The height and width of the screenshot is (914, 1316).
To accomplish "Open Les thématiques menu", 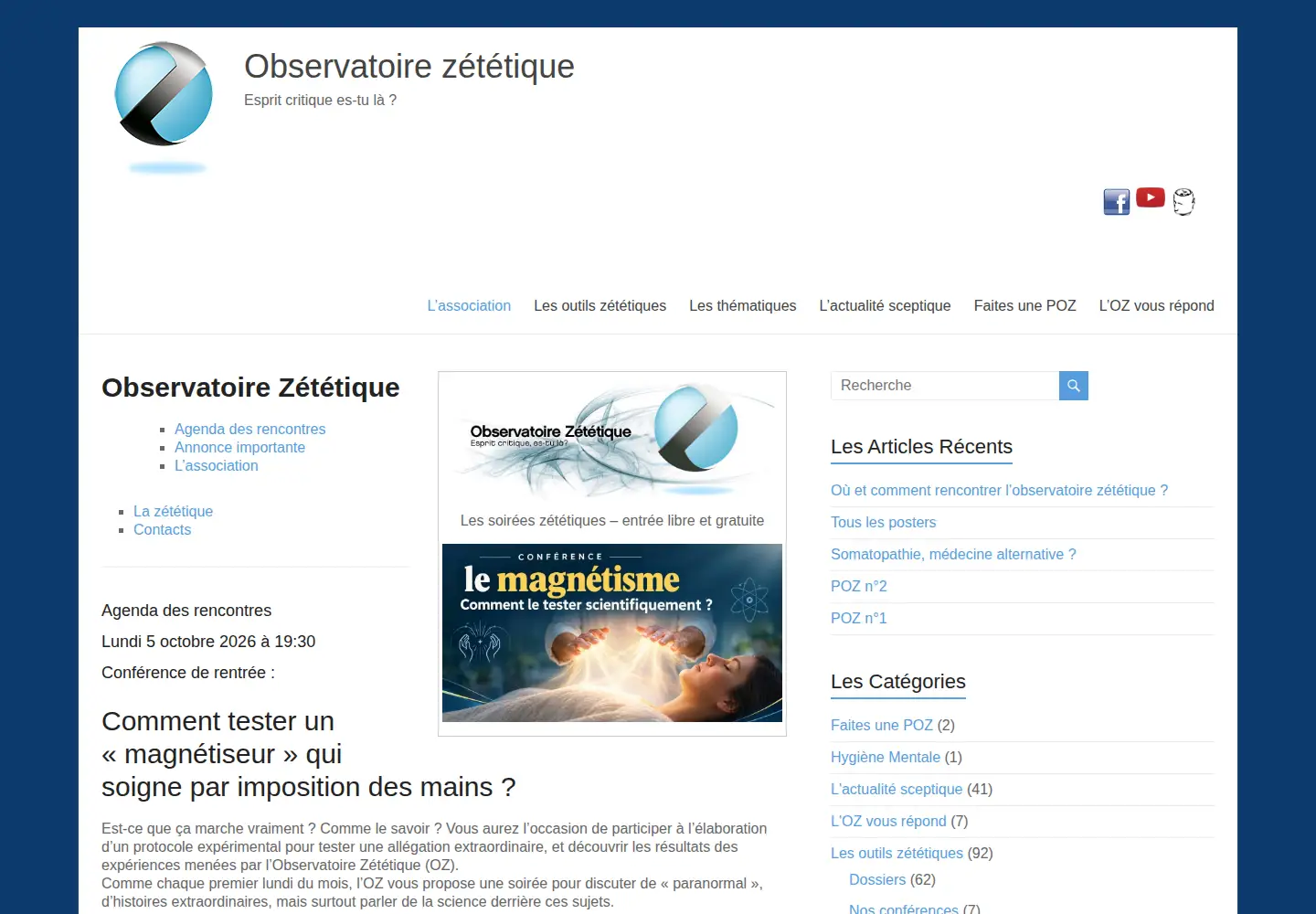I will (x=742, y=306).
